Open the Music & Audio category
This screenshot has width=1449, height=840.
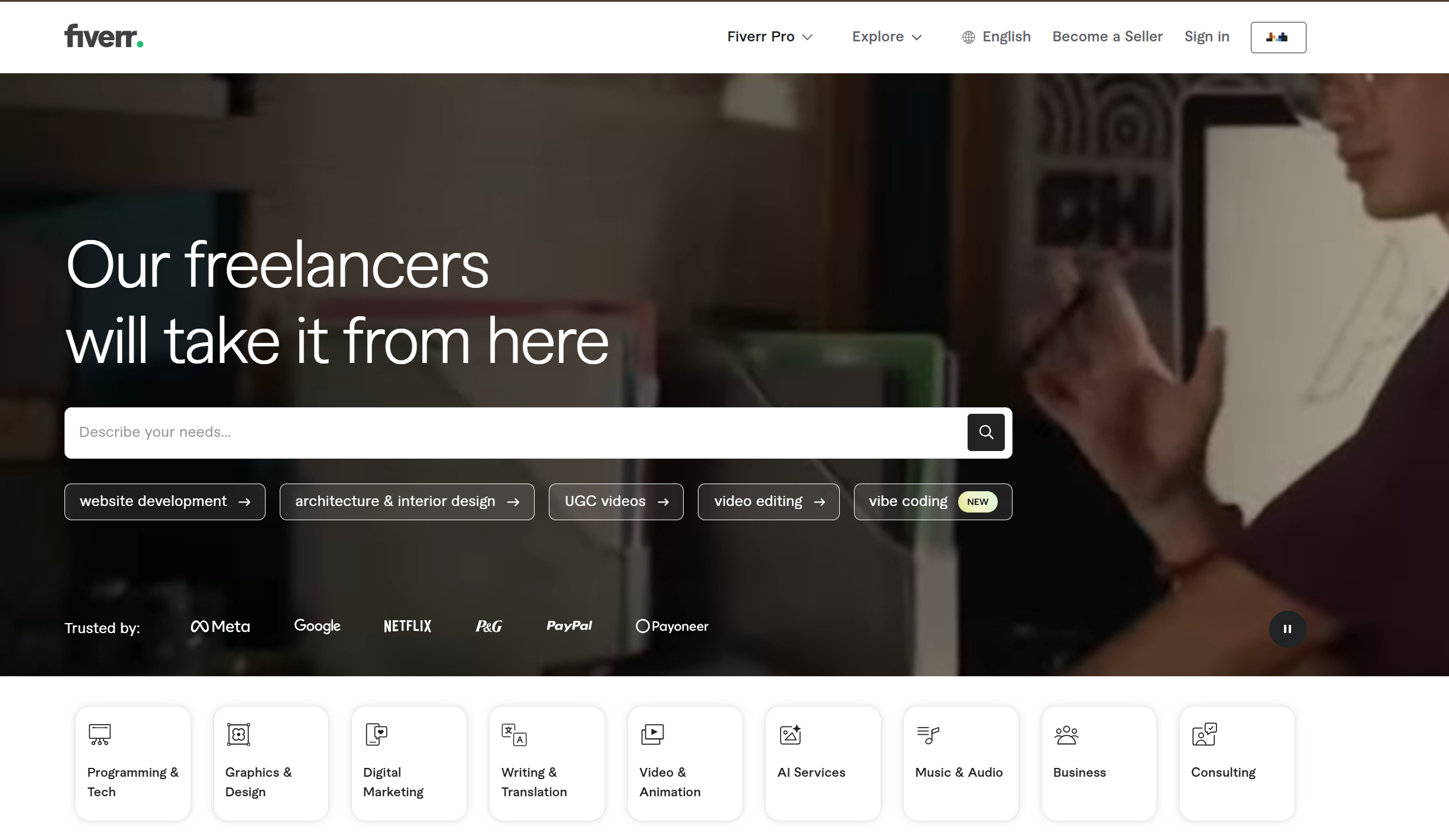[x=960, y=763]
